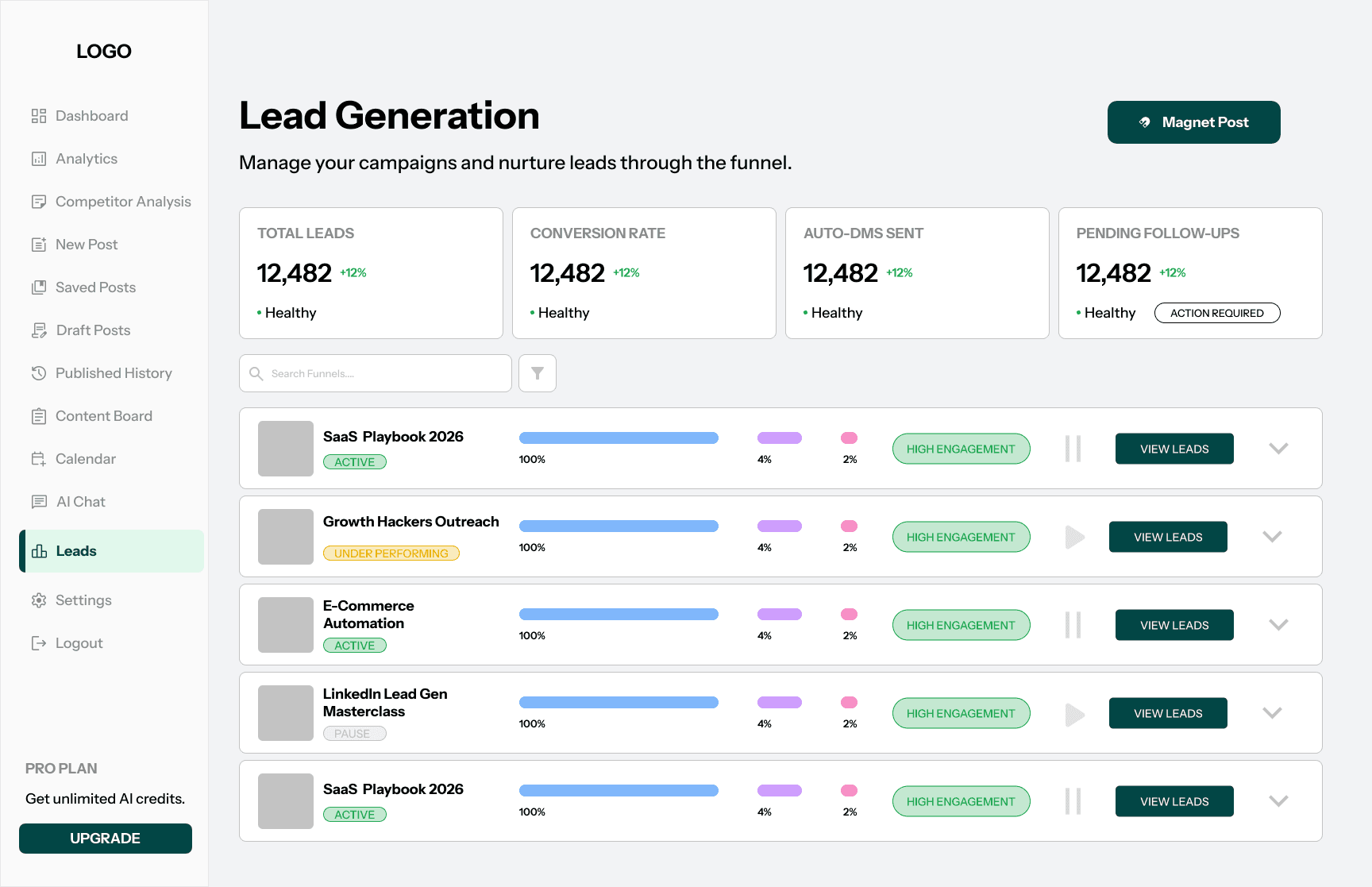Open Competitor Analysis page
1372x887 pixels.
pyautogui.click(x=123, y=202)
